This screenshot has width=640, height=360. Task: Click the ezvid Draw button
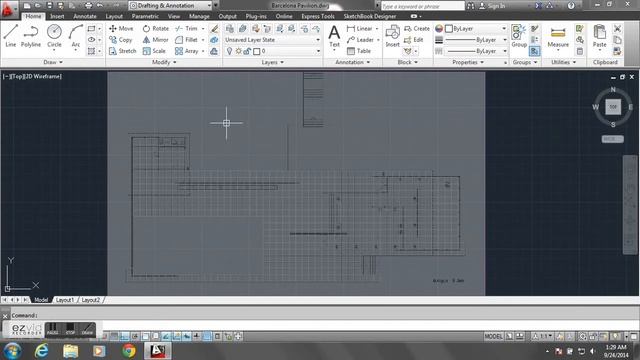coord(87,329)
